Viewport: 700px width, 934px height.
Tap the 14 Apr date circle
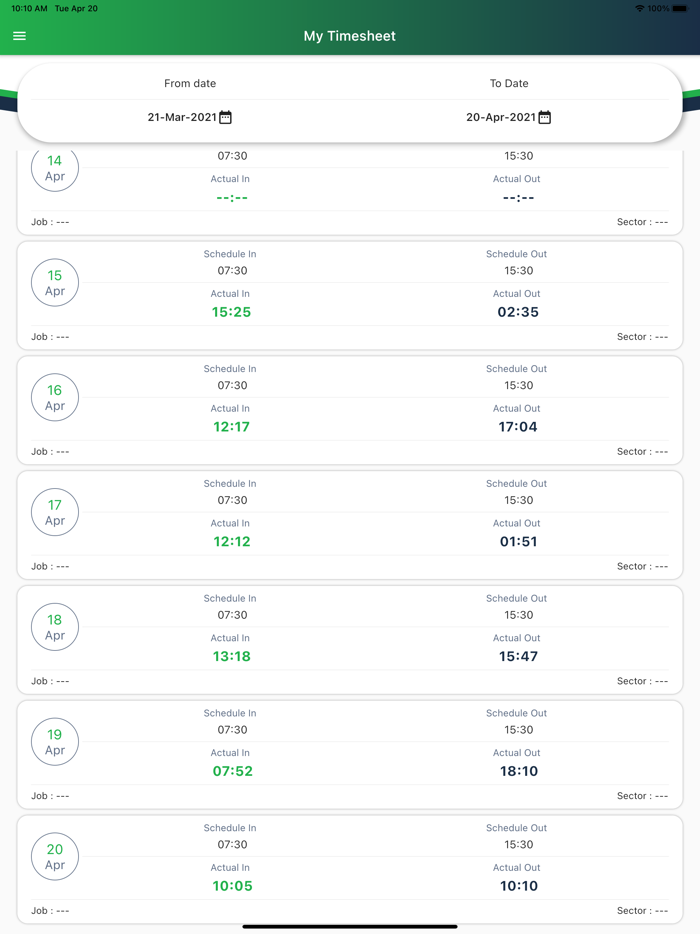(55, 168)
